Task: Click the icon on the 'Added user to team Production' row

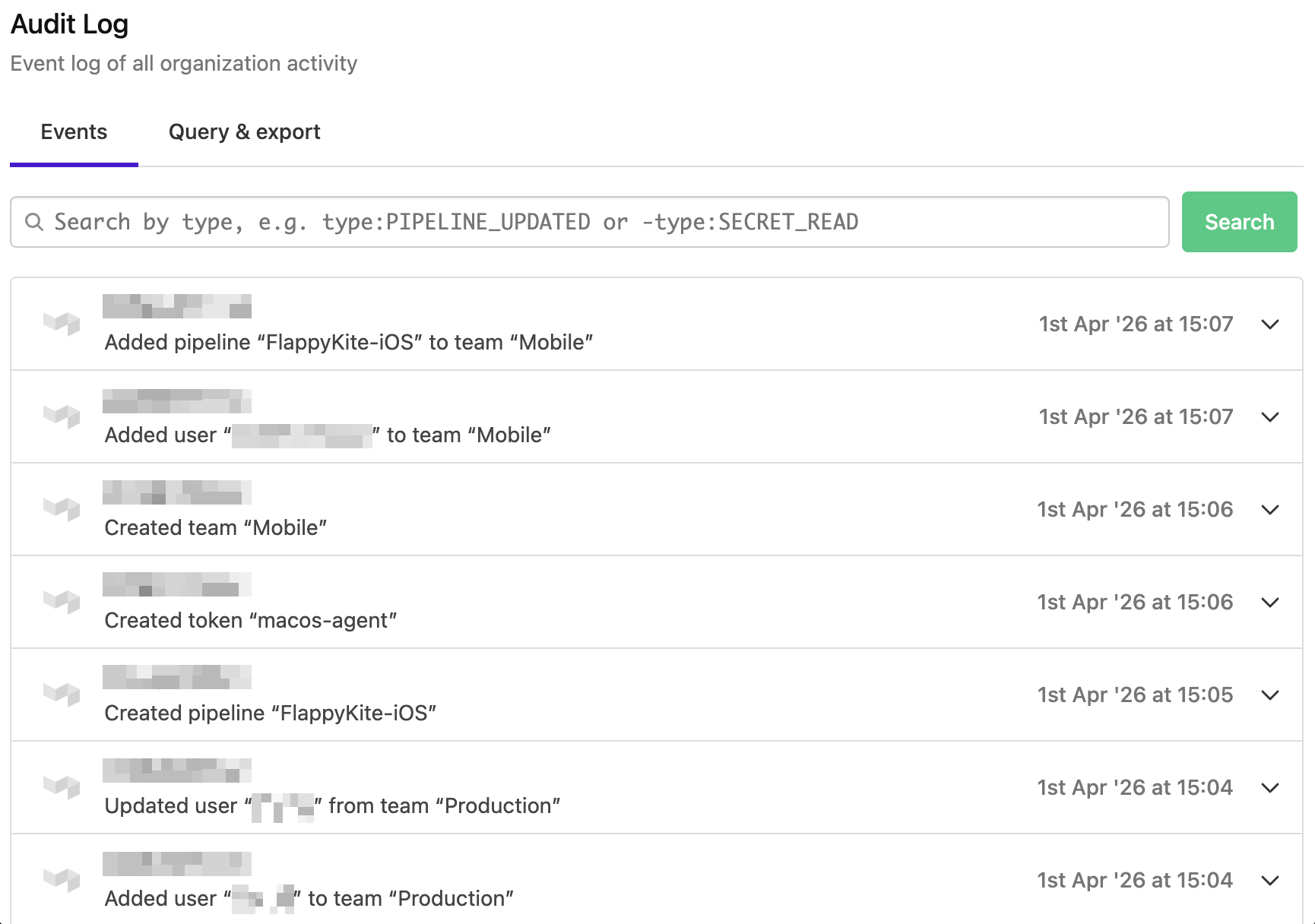Action: click(x=62, y=880)
